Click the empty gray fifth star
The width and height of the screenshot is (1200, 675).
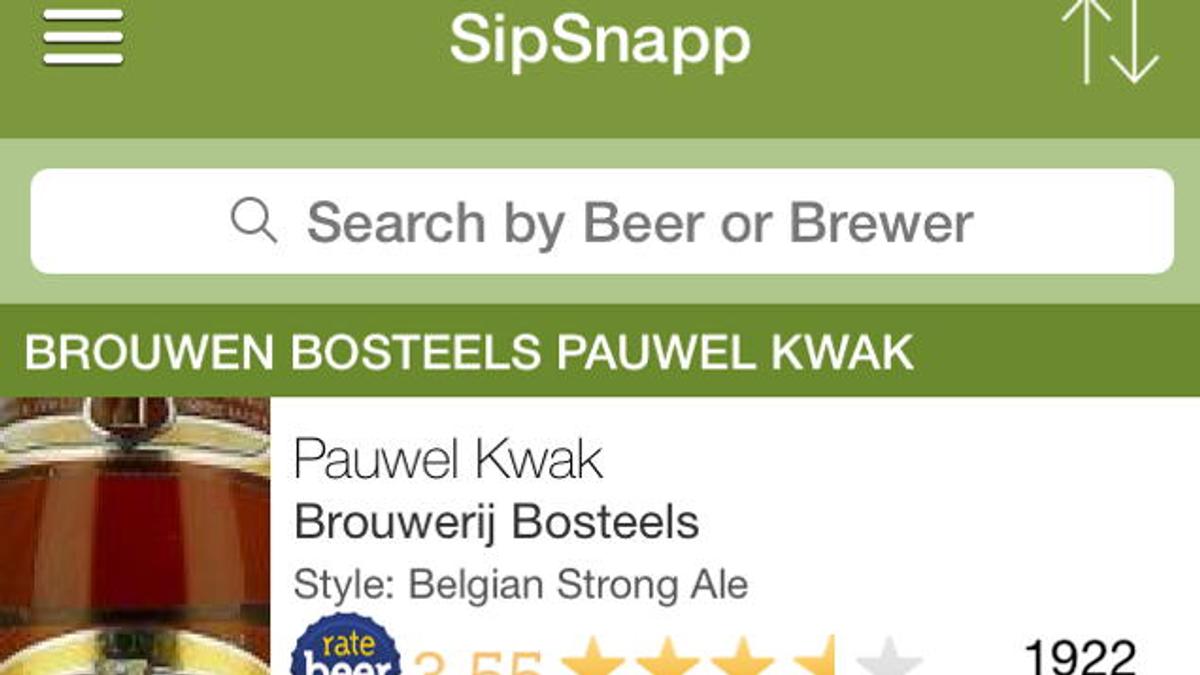pyautogui.click(x=890, y=660)
